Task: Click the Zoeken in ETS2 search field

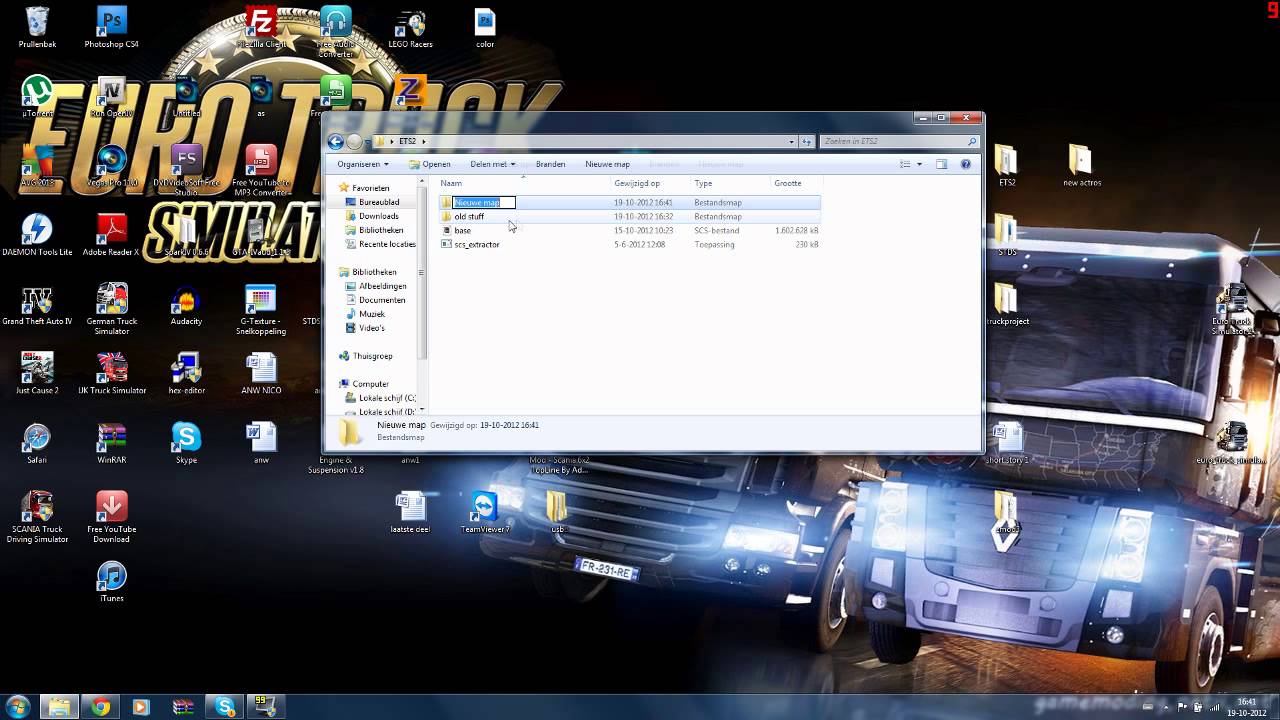Action: (899, 142)
